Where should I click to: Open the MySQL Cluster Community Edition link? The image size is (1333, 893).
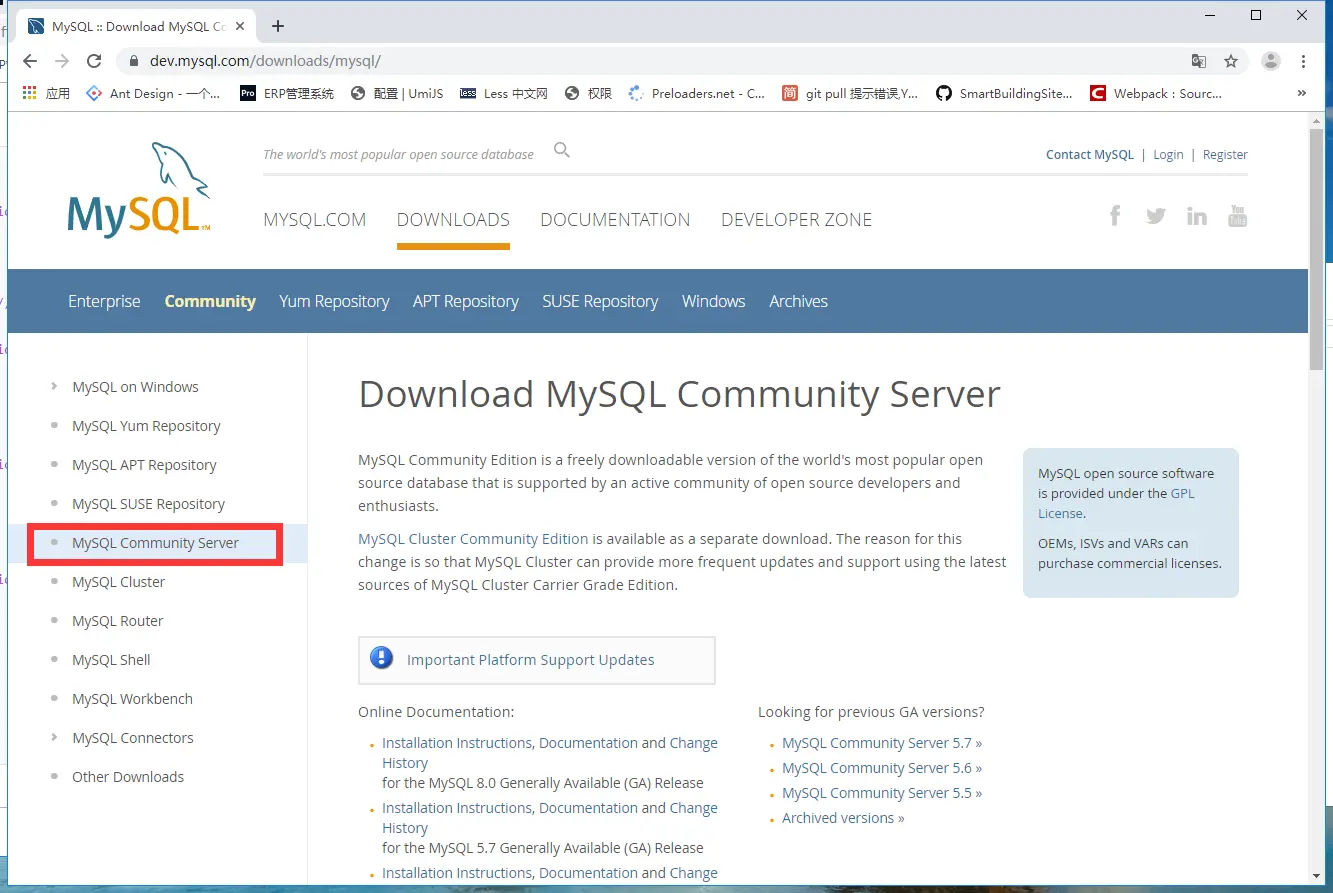pyautogui.click(x=473, y=538)
